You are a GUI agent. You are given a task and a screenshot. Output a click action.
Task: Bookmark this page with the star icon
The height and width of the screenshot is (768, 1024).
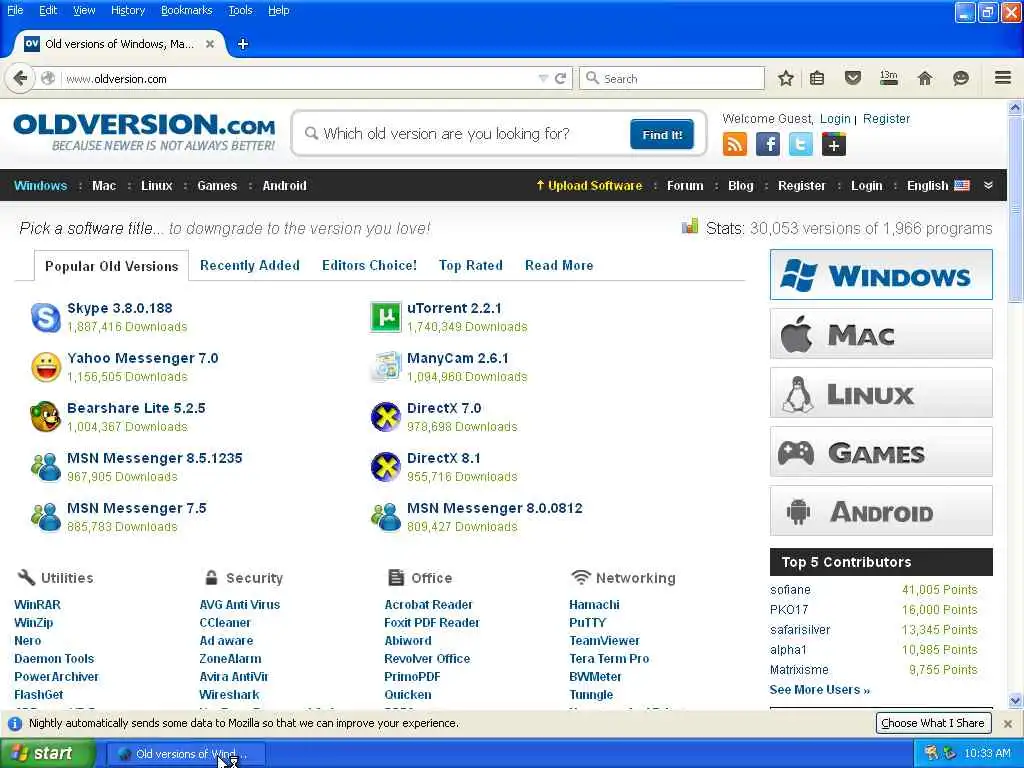786,78
